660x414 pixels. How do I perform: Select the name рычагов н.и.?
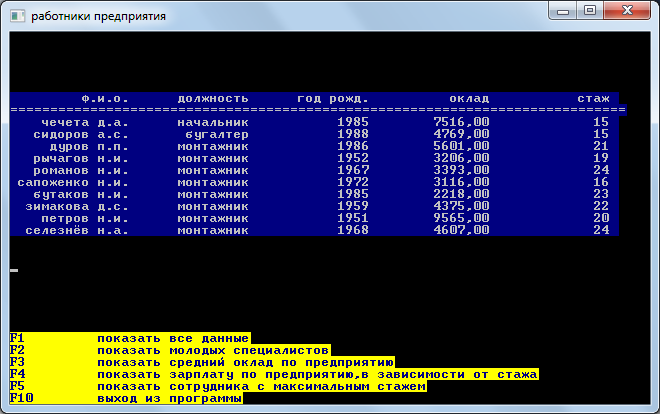tap(81, 159)
